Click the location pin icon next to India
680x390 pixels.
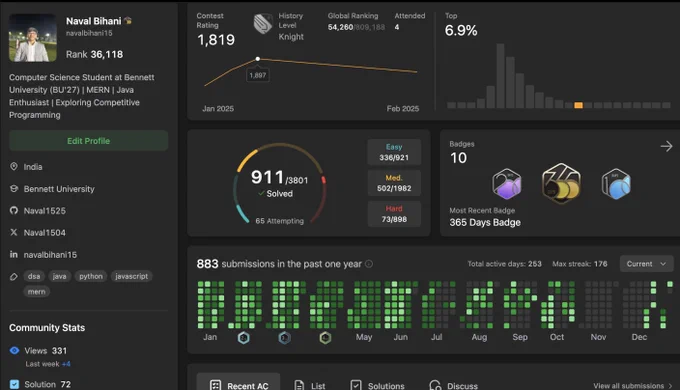coord(14,167)
